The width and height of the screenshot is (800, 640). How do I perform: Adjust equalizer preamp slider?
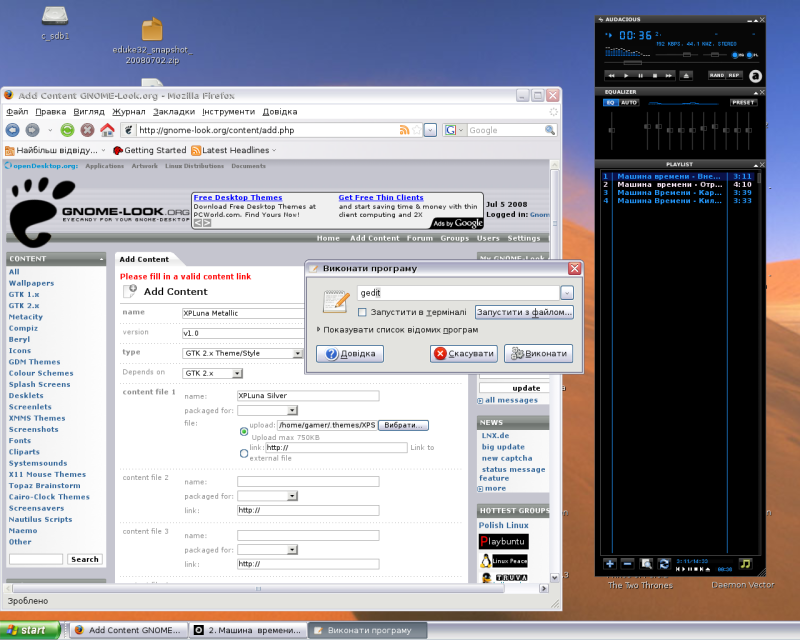click(x=611, y=131)
